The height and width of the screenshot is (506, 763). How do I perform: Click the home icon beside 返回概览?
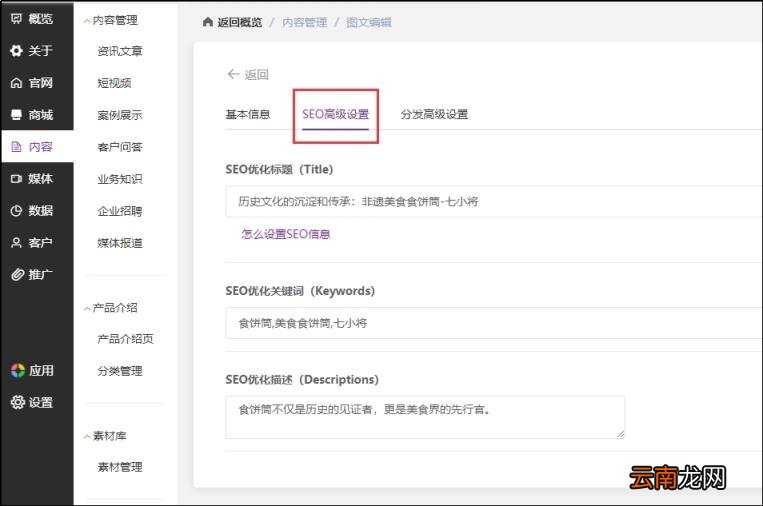coord(208,22)
